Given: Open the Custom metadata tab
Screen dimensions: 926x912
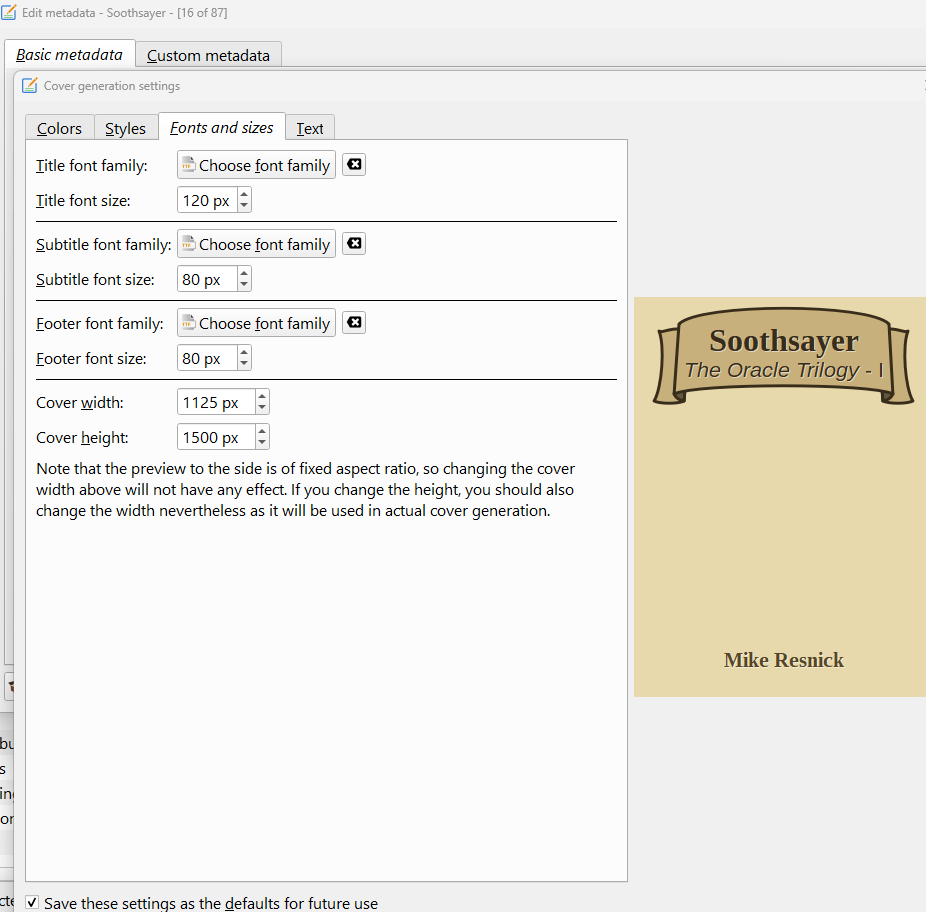Looking at the screenshot, I should click(208, 55).
